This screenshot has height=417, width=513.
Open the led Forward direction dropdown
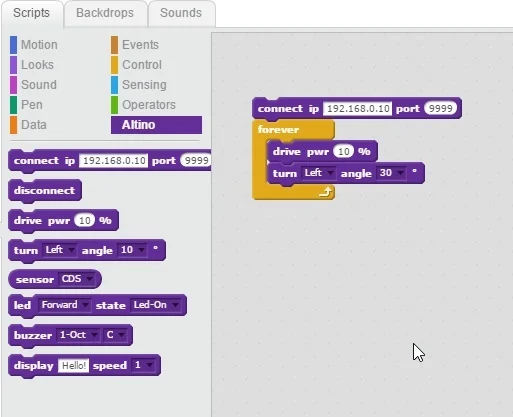pos(64,305)
